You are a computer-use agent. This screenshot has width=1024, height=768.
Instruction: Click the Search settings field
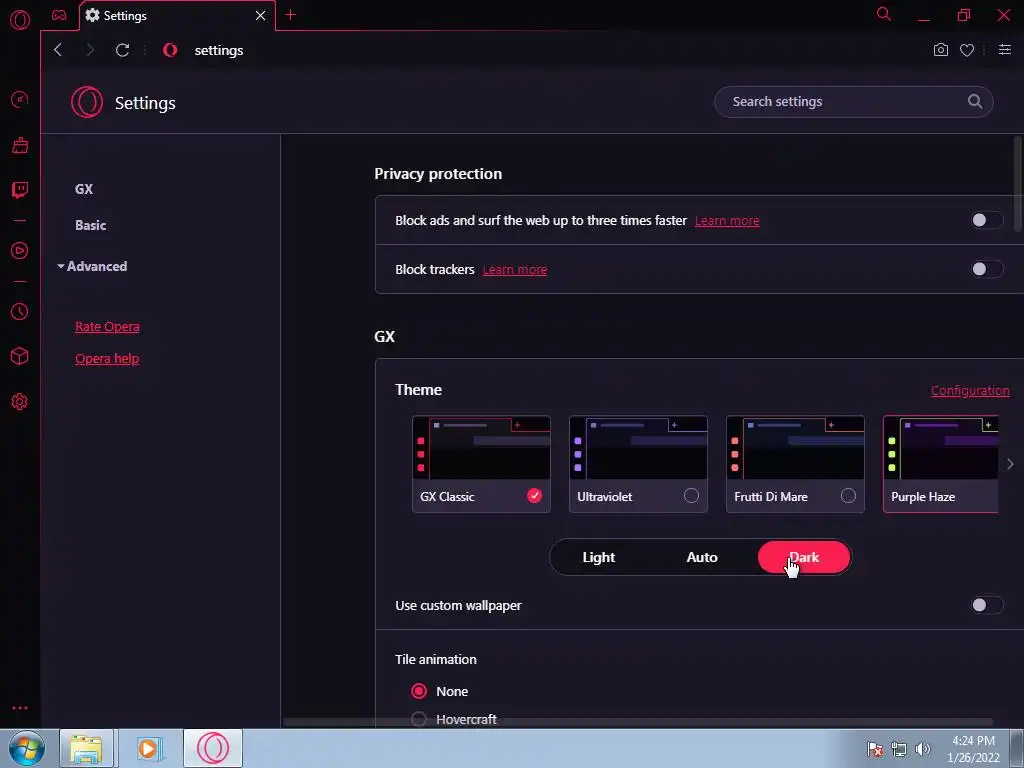point(854,102)
